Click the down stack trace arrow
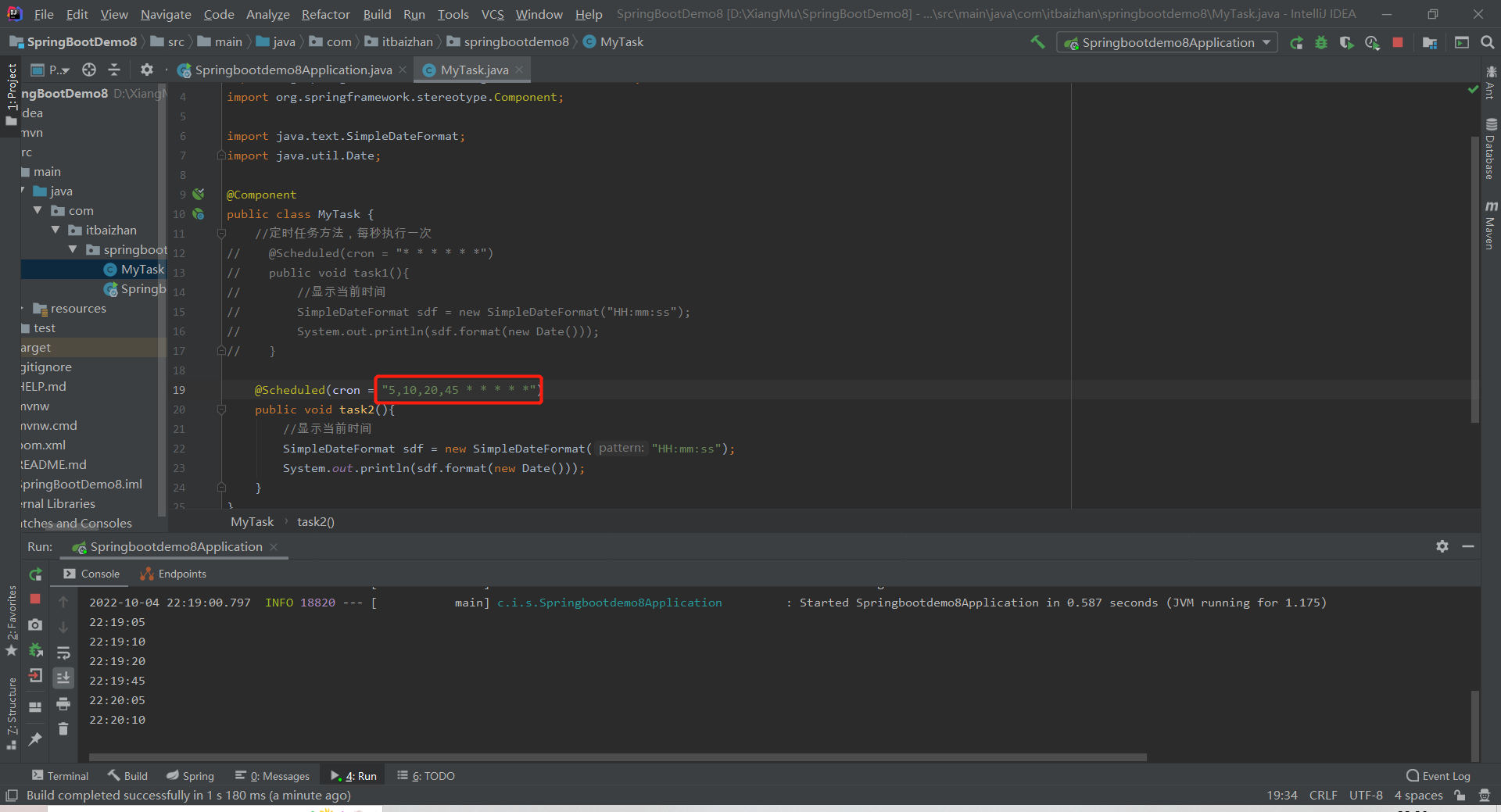Screen dimensions: 1501x812 click(63, 627)
